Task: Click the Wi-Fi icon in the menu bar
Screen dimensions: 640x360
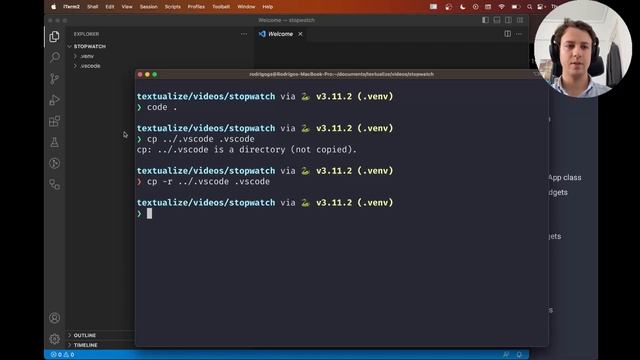Action: point(502,7)
